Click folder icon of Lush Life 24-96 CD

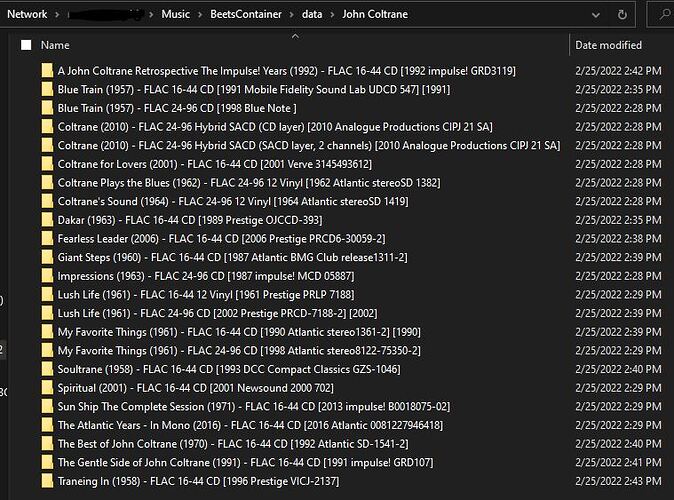click(47, 313)
